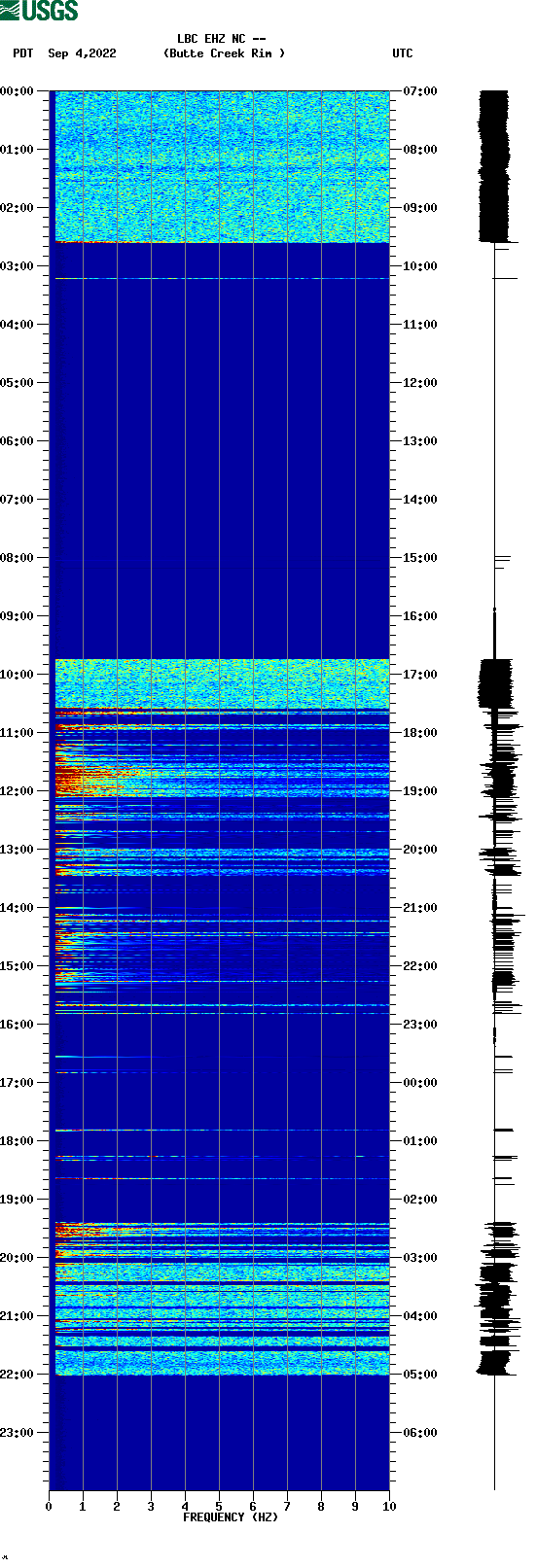537x1568 pixels.
Task: Click the 23:00 PDT time label
Action: point(18,1433)
